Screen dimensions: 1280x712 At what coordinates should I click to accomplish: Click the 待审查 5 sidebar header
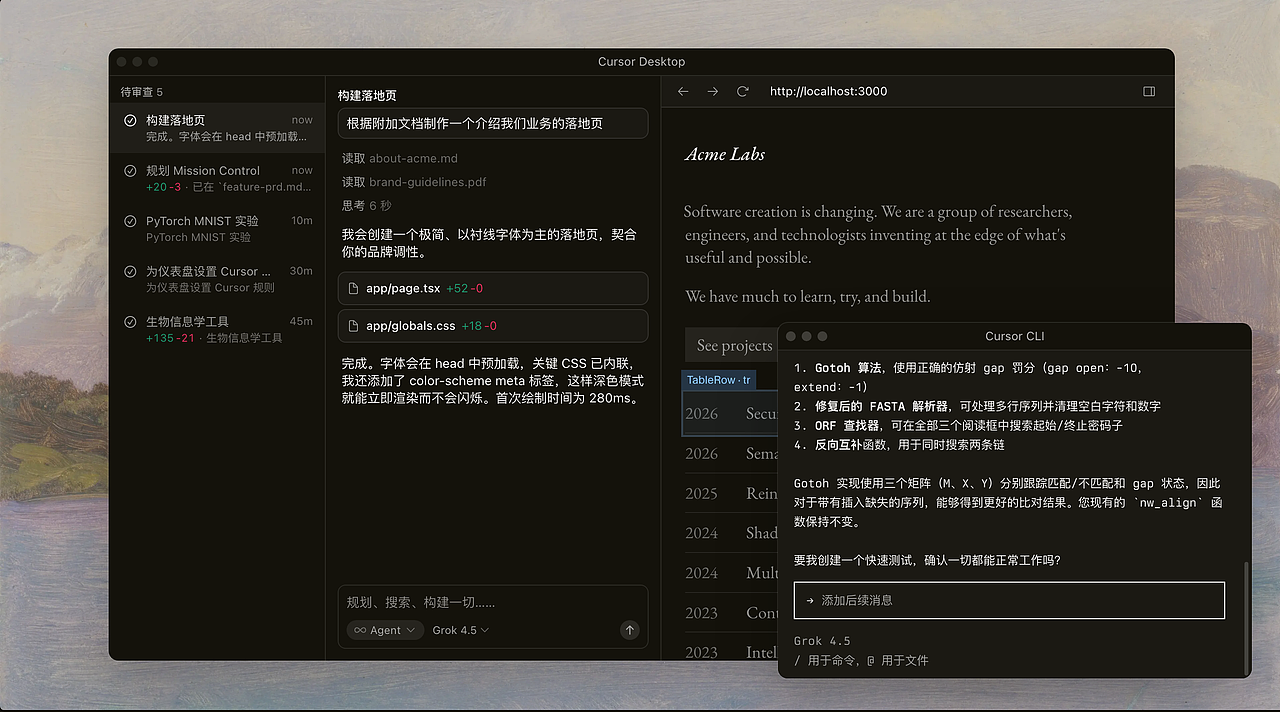coord(141,92)
